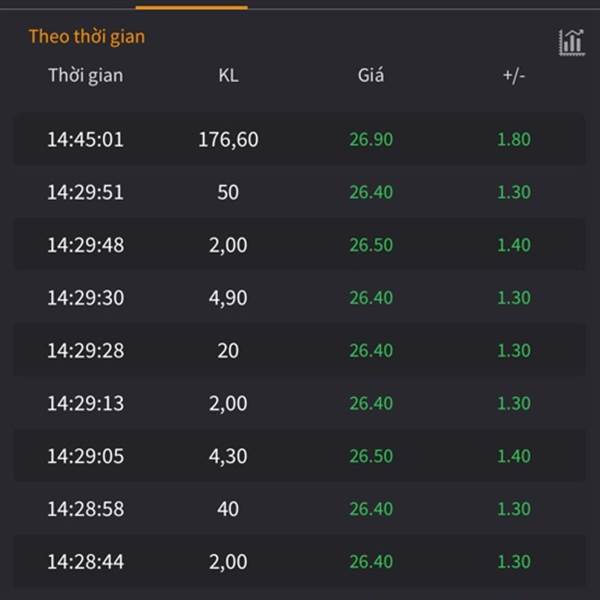Screen dimensions: 600x600
Task: Tap the 14:29:48 timestamp
Action: pyautogui.click(x=86, y=245)
